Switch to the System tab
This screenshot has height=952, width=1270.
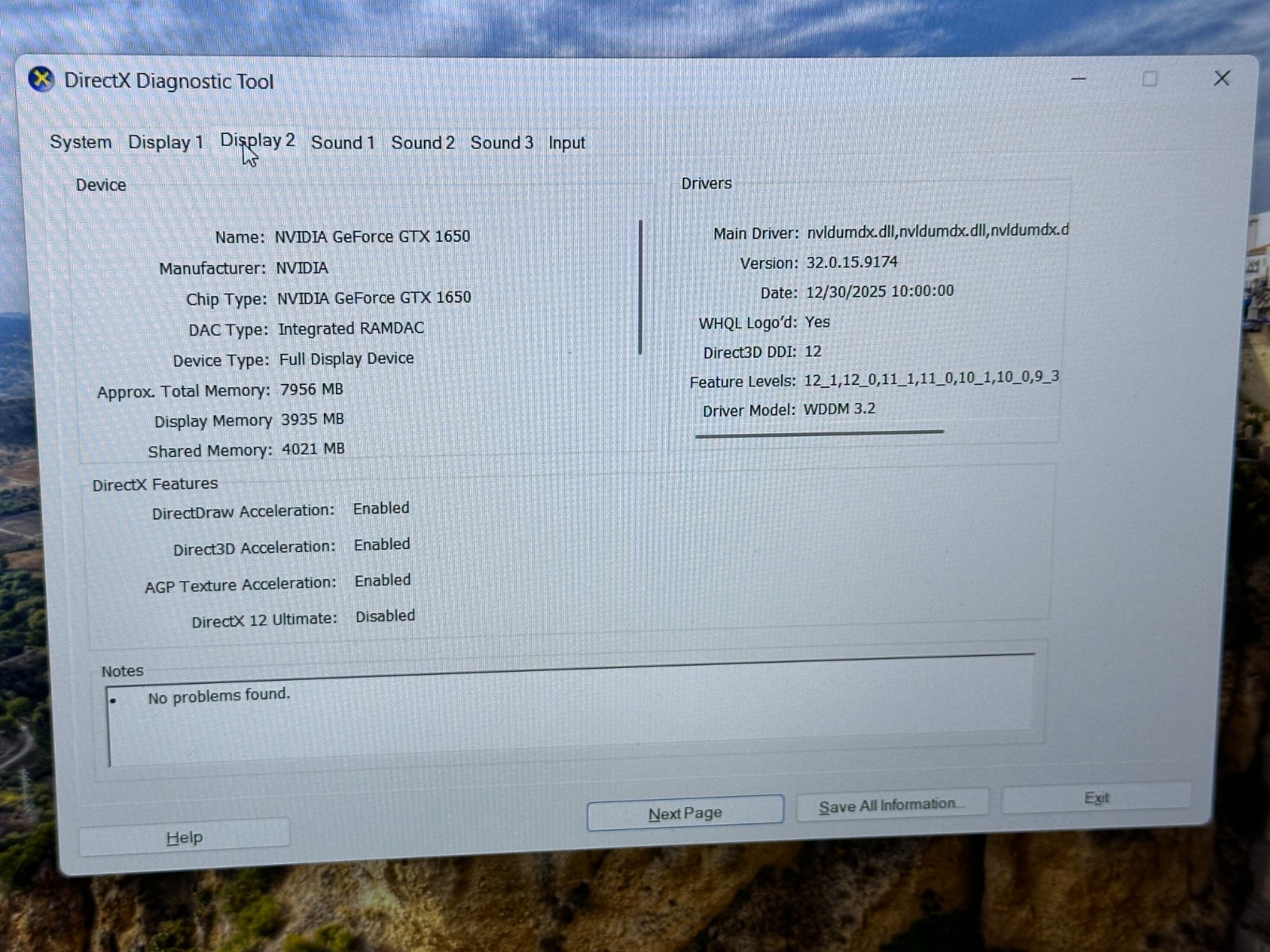pyautogui.click(x=80, y=142)
